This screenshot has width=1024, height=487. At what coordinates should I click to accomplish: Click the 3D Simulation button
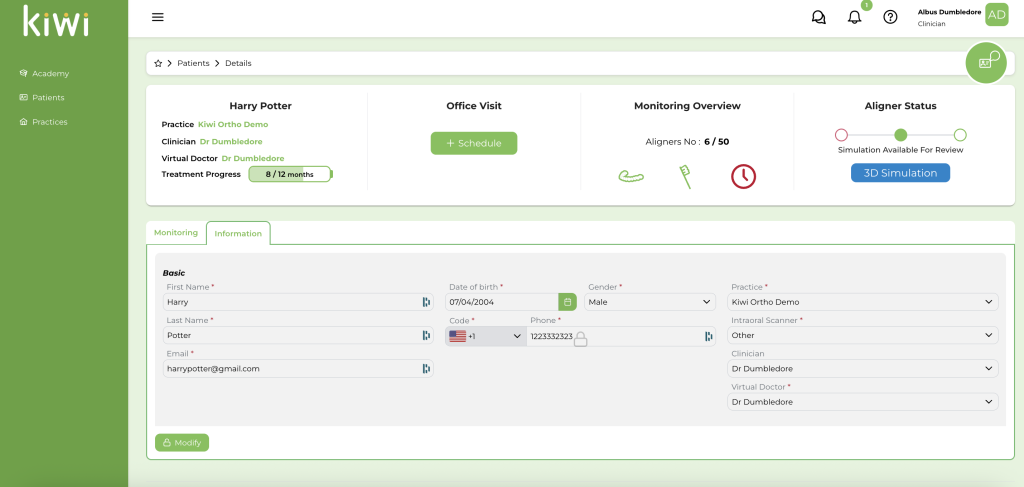[x=900, y=173]
